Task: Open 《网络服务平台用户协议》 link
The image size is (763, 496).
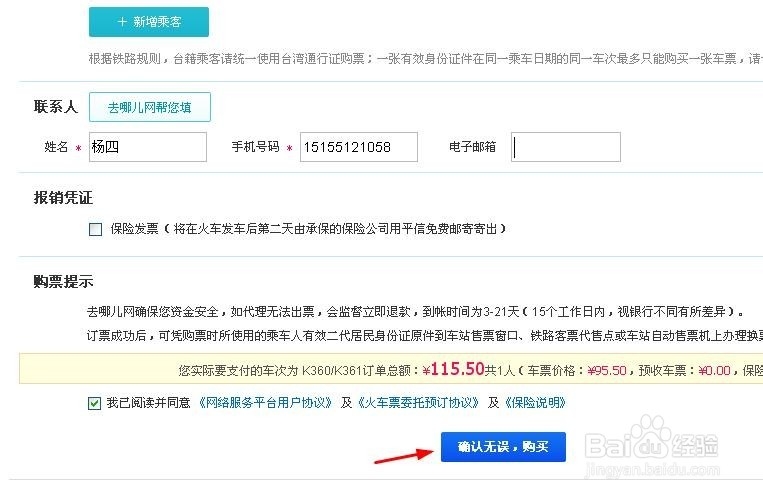Action: pos(265,403)
